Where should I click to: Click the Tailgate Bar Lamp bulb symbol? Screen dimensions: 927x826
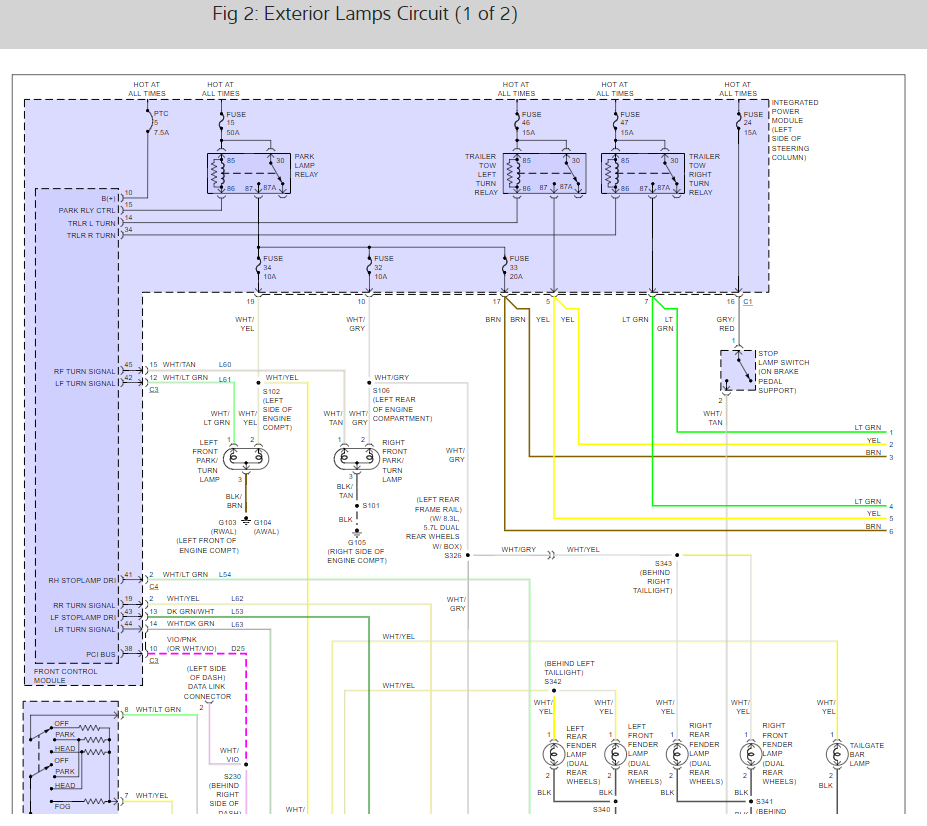coord(837,754)
